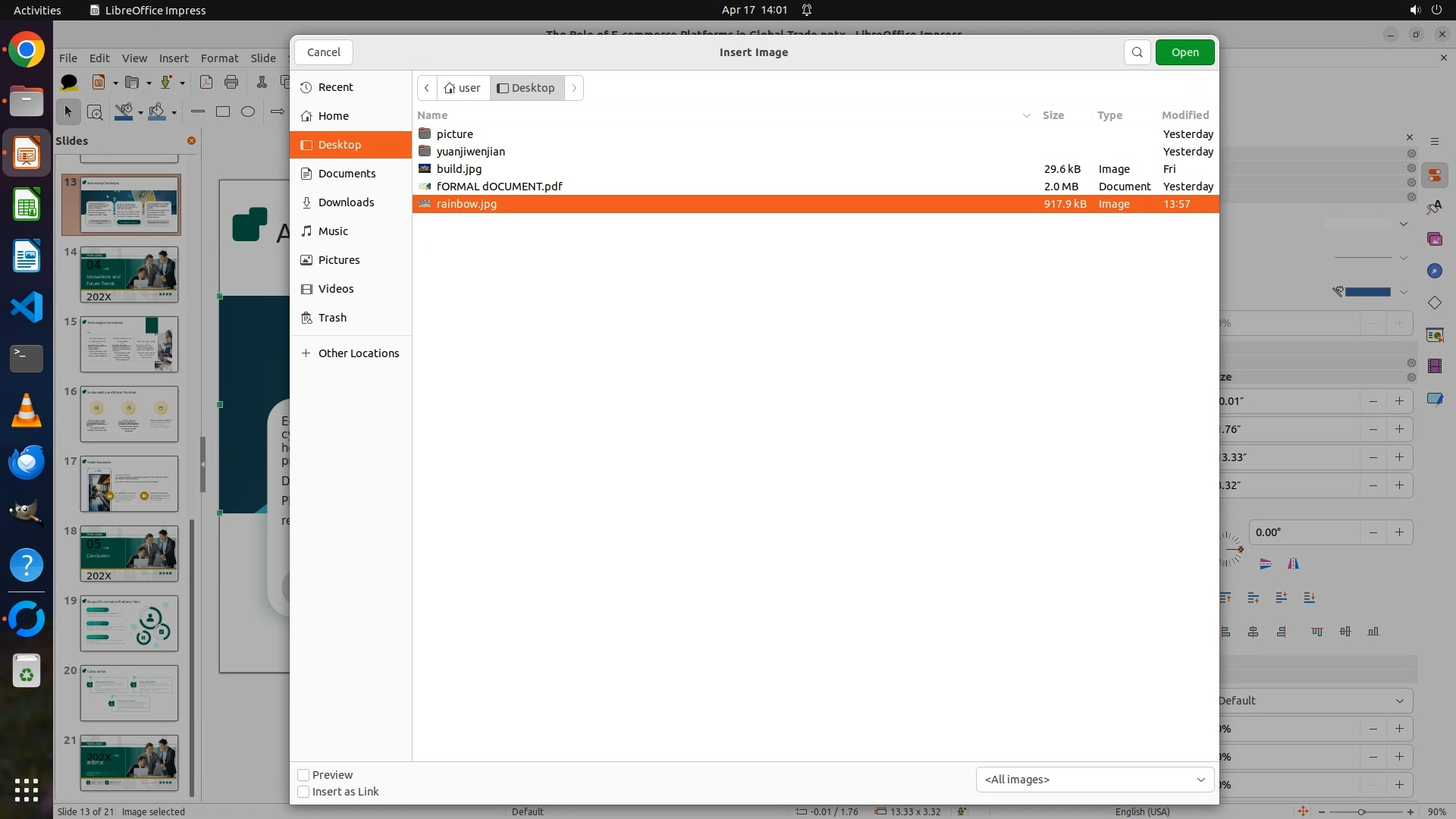Viewport: 1456px width, 819px height.
Task: Check the Insert as Link option
Action: (x=303, y=792)
